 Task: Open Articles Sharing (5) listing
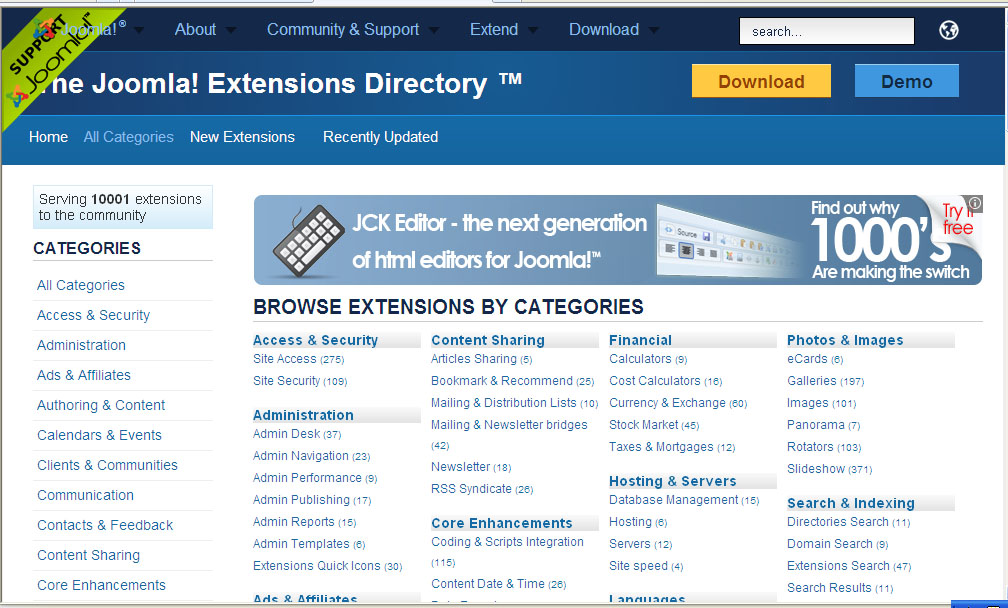pyautogui.click(x=482, y=359)
